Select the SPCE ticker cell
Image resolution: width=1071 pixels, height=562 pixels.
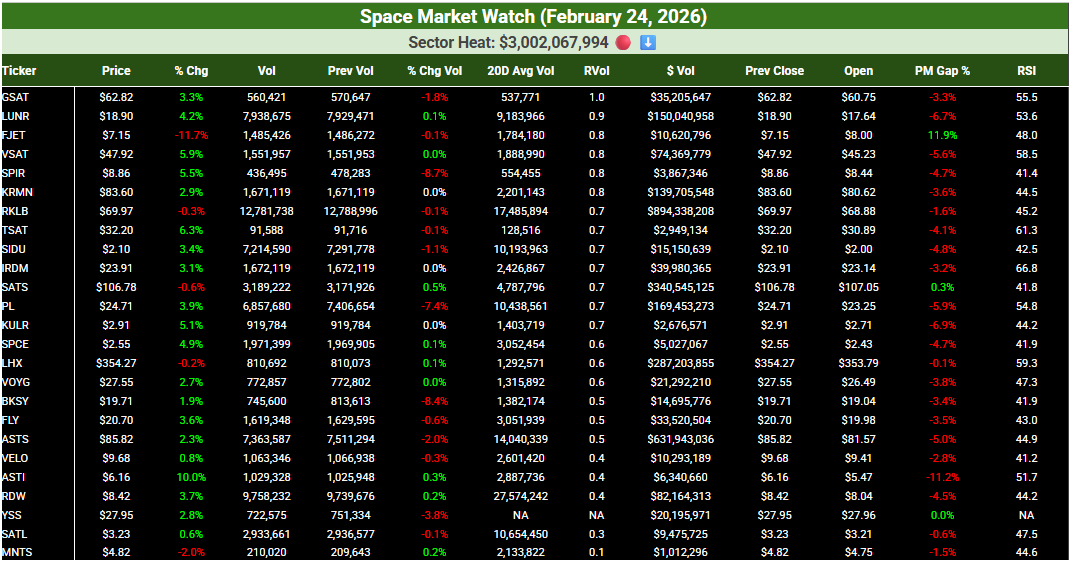(15, 344)
